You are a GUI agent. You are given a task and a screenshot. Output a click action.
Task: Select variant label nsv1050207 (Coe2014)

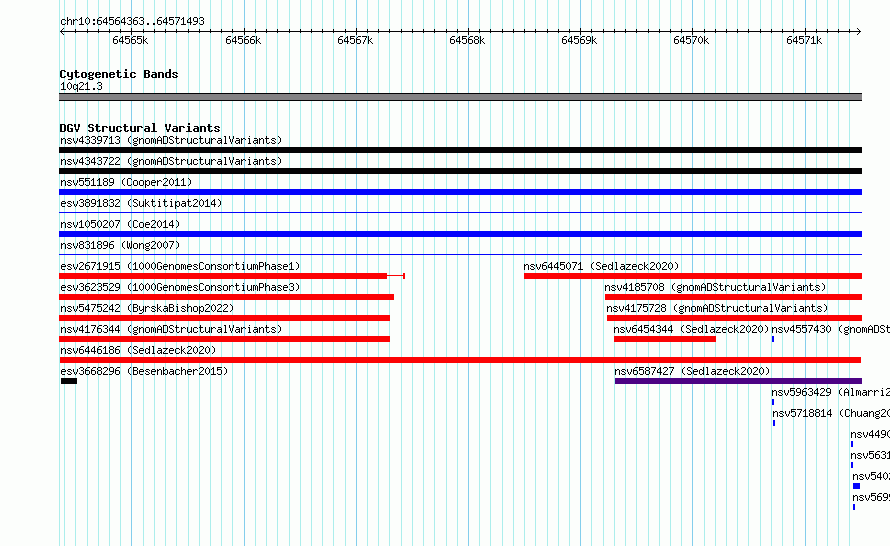[x=120, y=224]
